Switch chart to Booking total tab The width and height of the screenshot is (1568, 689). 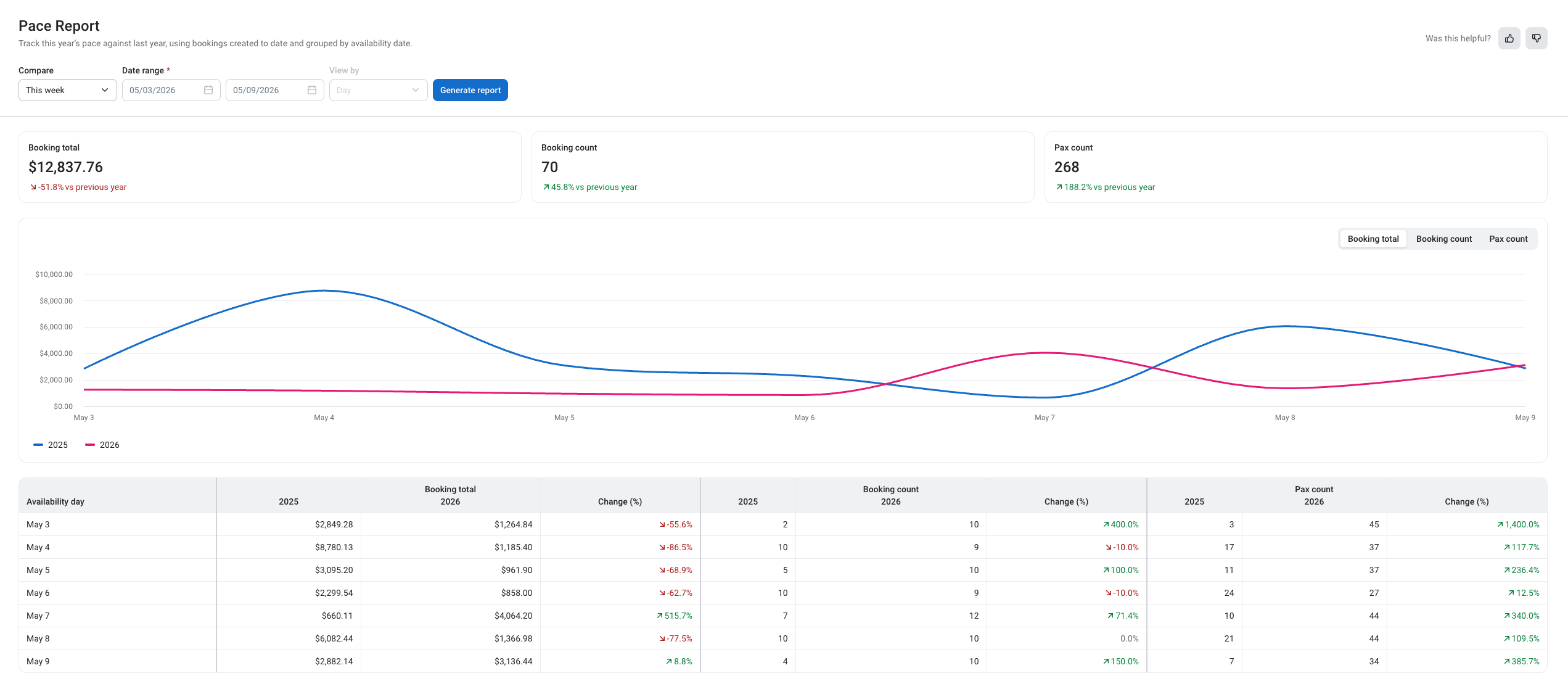tap(1373, 239)
